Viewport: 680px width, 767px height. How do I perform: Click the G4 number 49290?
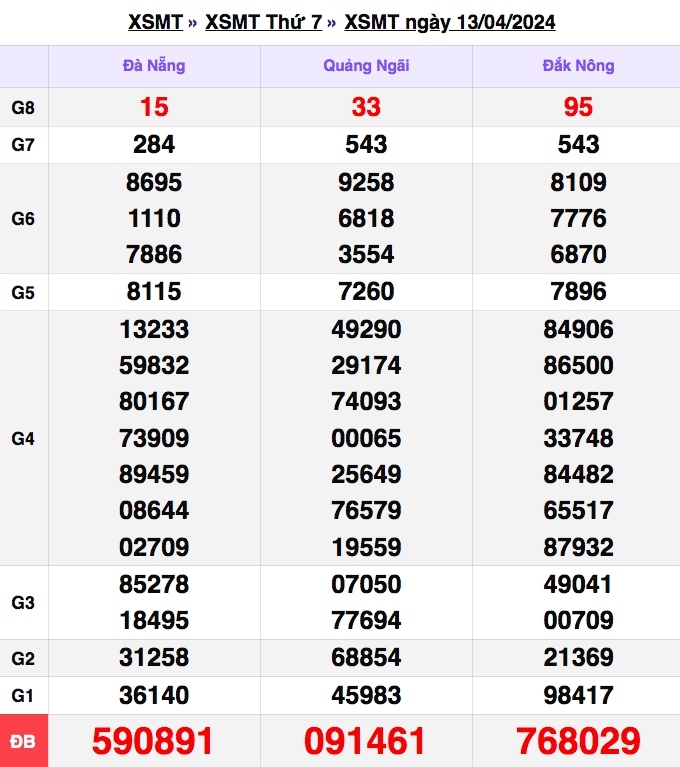click(366, 329)
